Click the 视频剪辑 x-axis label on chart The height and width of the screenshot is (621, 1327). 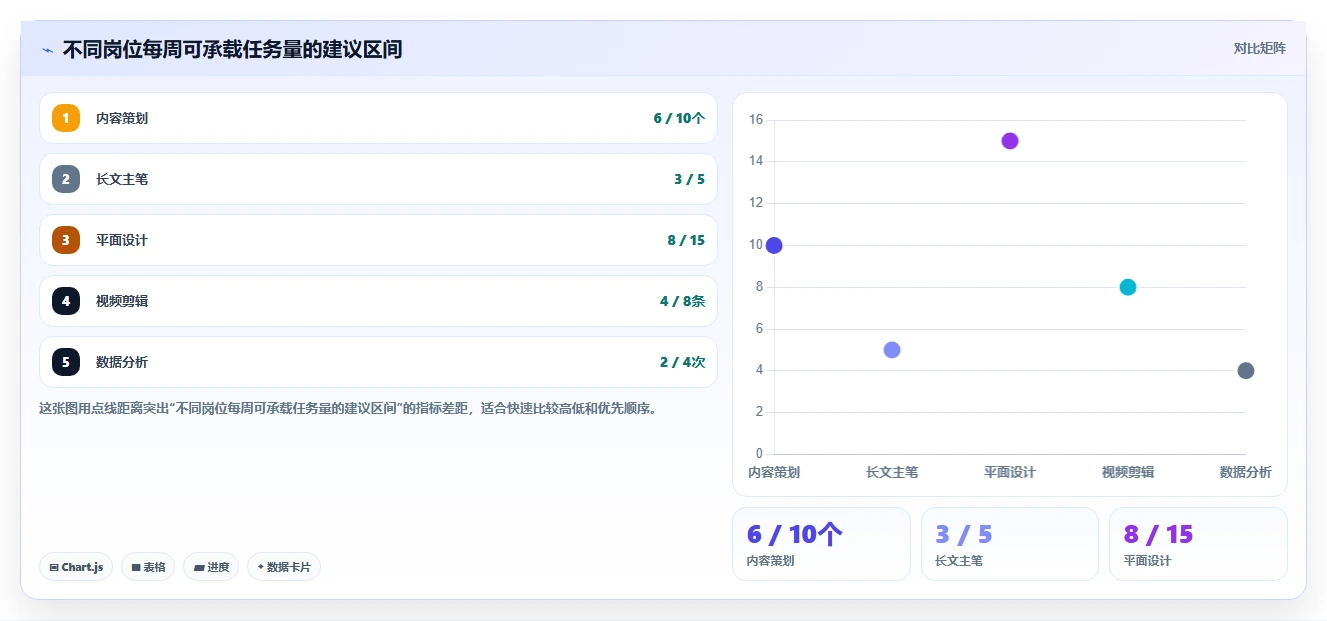click(x=1128, y=472)
